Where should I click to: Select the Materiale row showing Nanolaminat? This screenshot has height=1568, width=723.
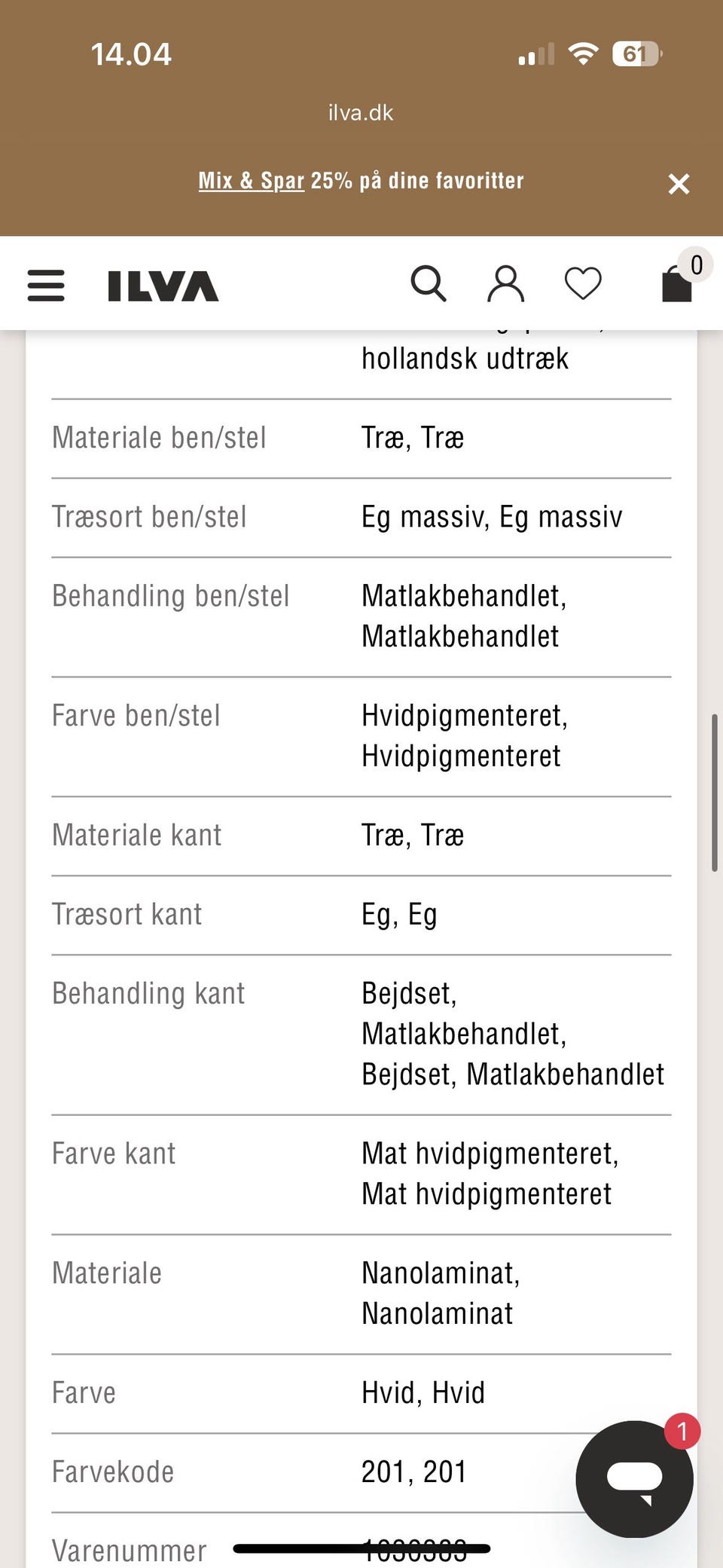(361, 1292)
